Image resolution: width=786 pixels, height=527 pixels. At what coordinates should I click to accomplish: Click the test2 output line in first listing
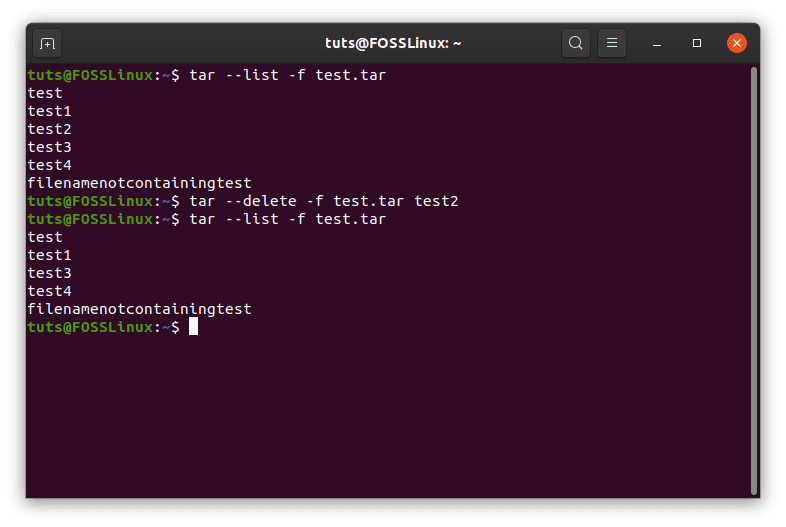[x=49, y=129]
